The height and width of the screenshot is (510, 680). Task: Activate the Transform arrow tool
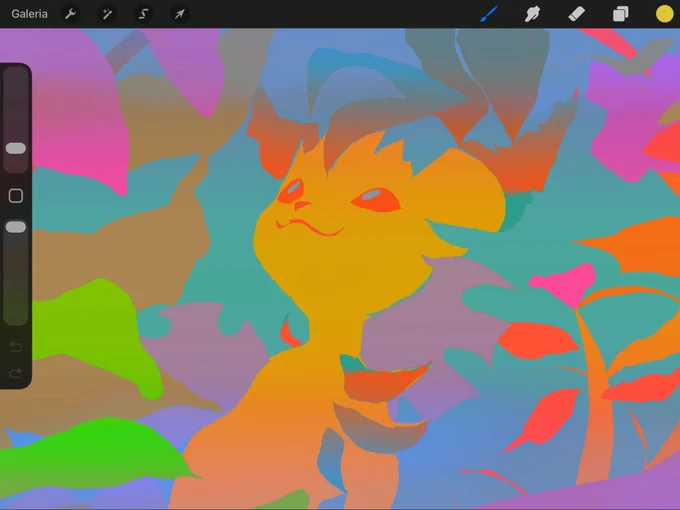[x=180, y=14]
